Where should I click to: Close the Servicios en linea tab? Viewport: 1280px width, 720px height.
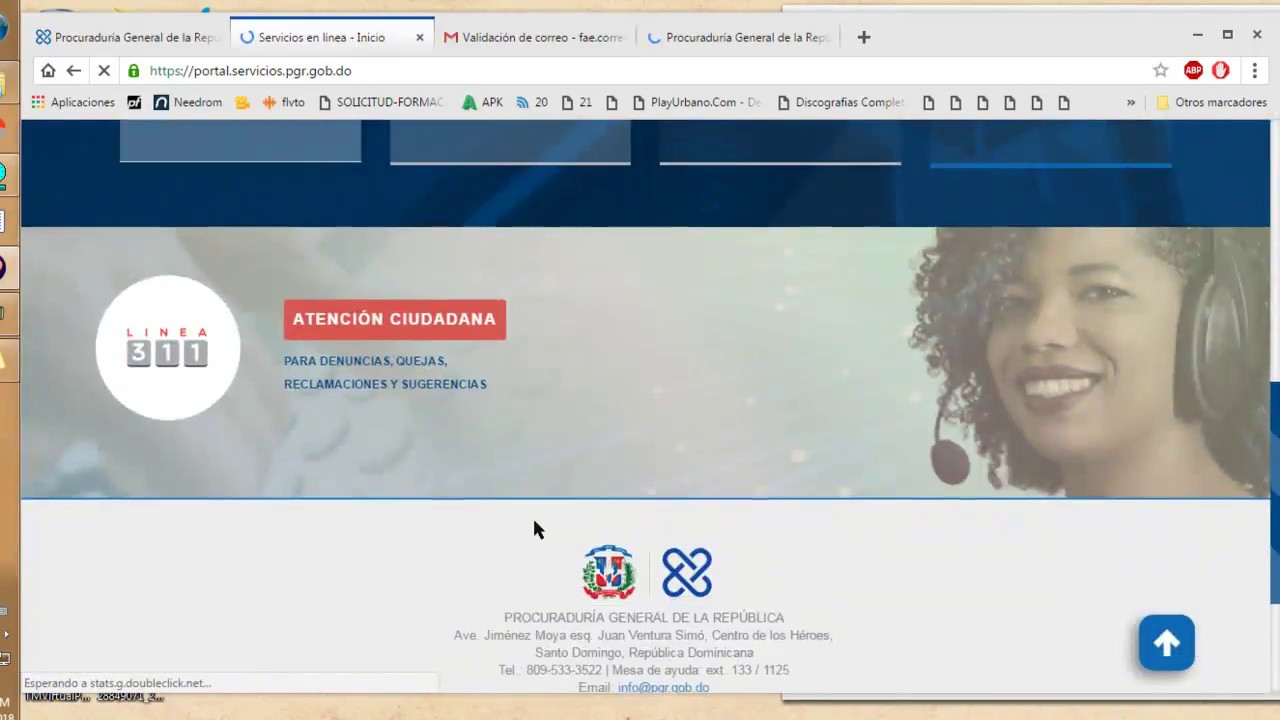(420, 37)
